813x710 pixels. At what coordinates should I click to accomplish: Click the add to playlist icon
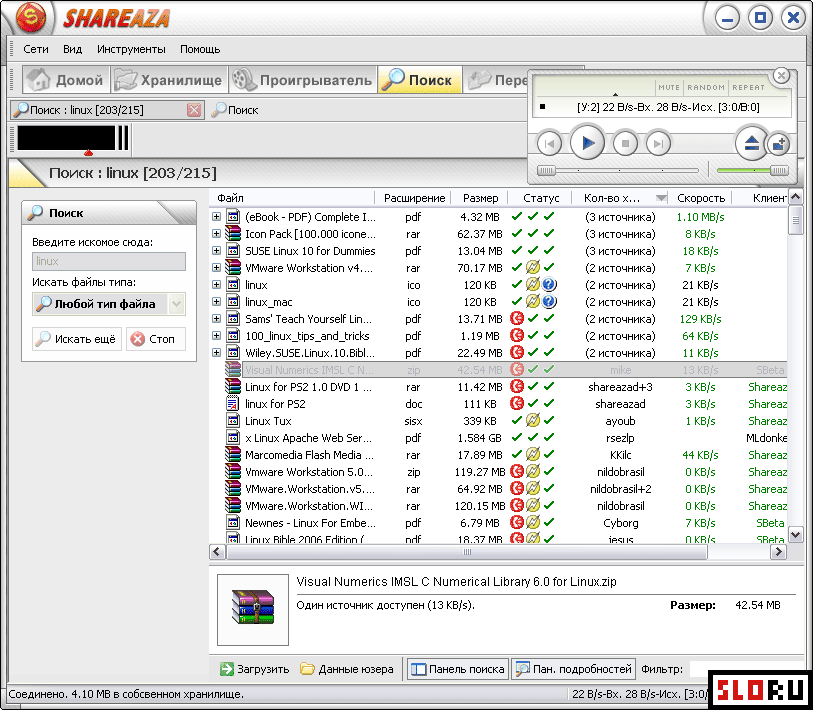[x=778, y=144]
